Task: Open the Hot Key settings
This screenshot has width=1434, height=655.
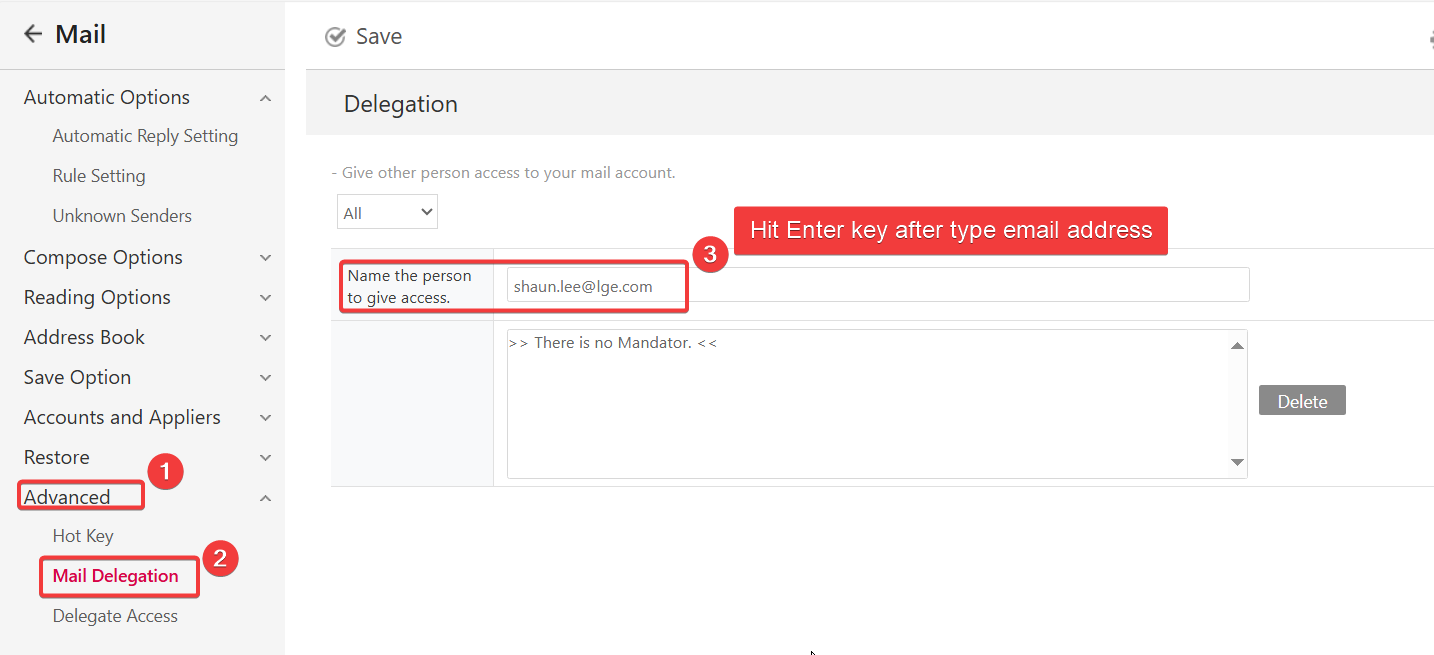Action: tap(83, 536)
